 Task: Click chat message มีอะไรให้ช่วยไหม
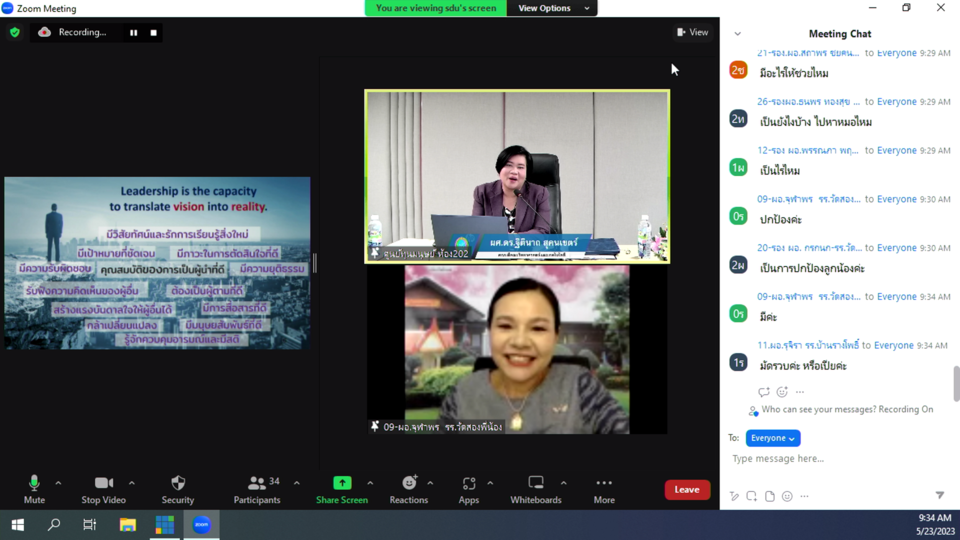click(794, 73)
